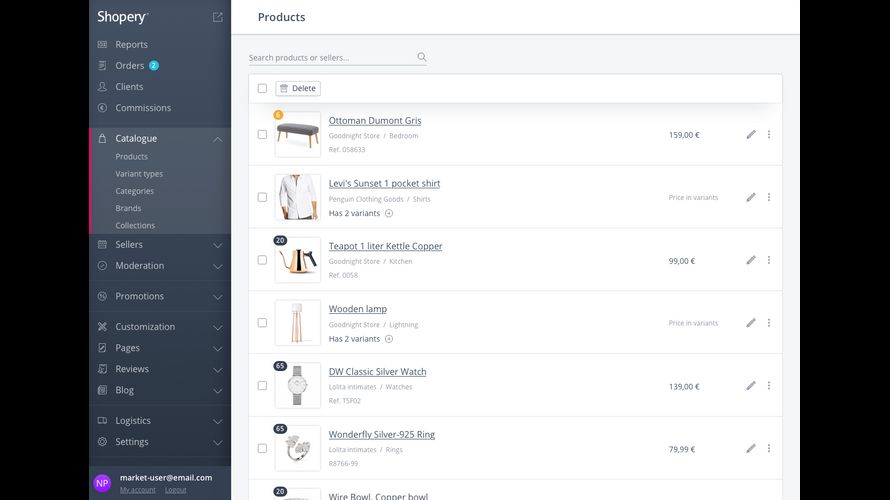This screenshot has height=500, width=890.
Task: Click the Ottoman Dumont Gris thumbnail
Action: pyautogui.click(x=297, y=135)
